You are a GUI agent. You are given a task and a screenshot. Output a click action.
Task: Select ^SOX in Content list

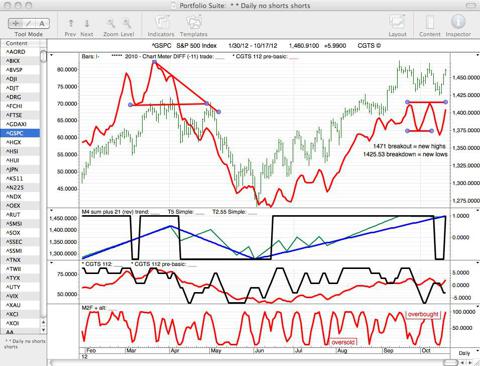(20, 233)
